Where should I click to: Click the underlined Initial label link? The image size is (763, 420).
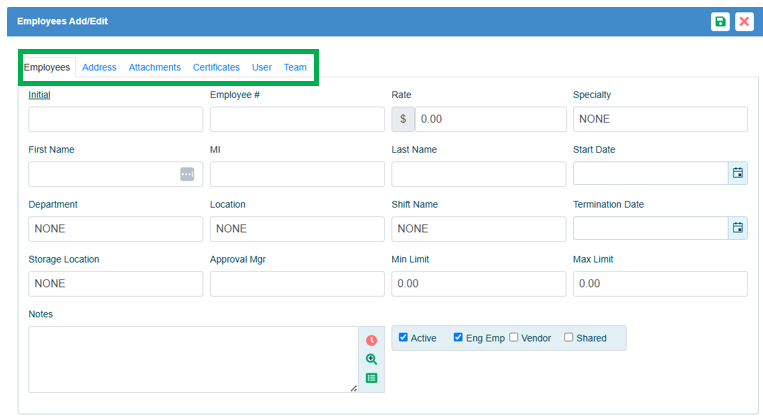coord(39,95)
